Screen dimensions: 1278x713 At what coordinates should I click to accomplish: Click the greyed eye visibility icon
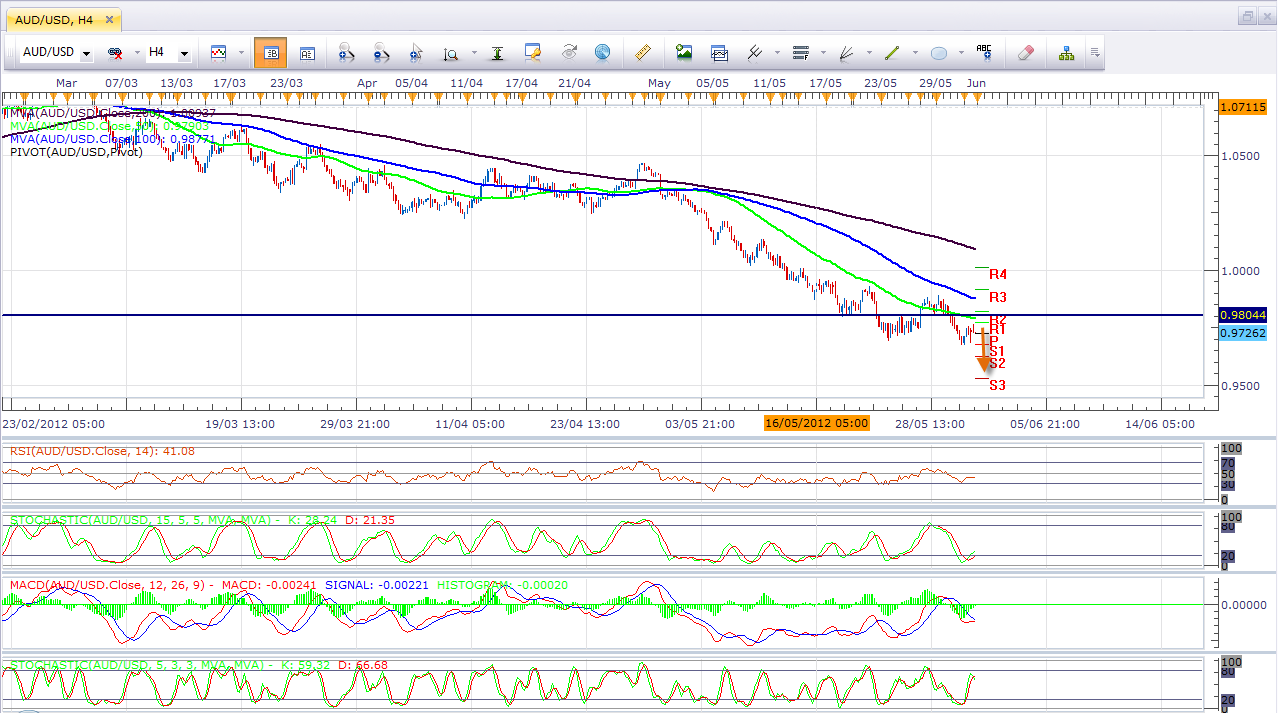(x=569, y=52)
